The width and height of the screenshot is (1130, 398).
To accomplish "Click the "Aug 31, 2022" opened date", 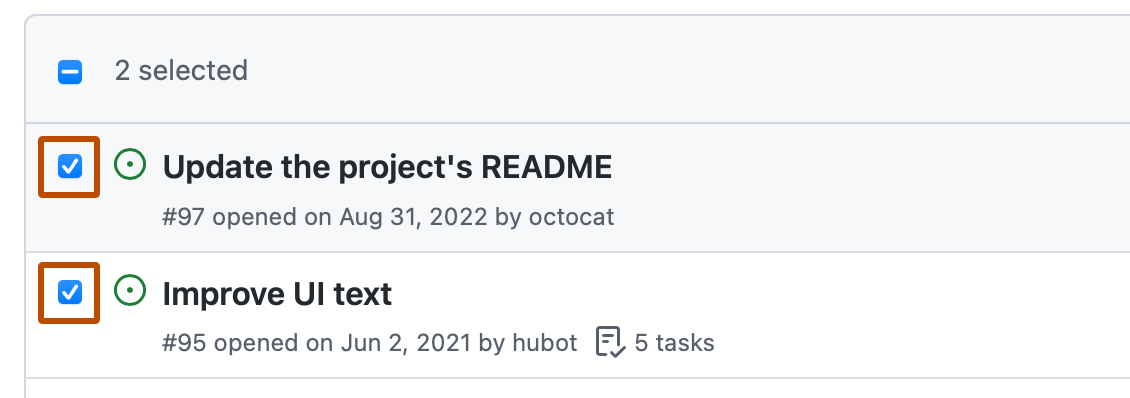I will pos(414,217).
